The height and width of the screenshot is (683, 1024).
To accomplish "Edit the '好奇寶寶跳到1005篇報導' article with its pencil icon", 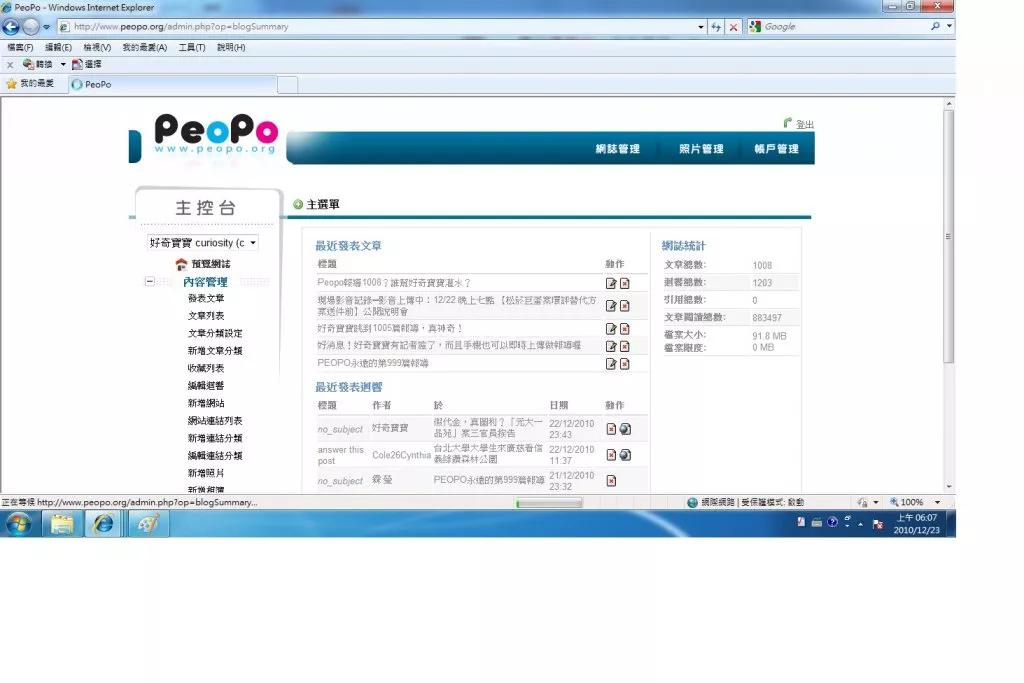I will point(611,328).
